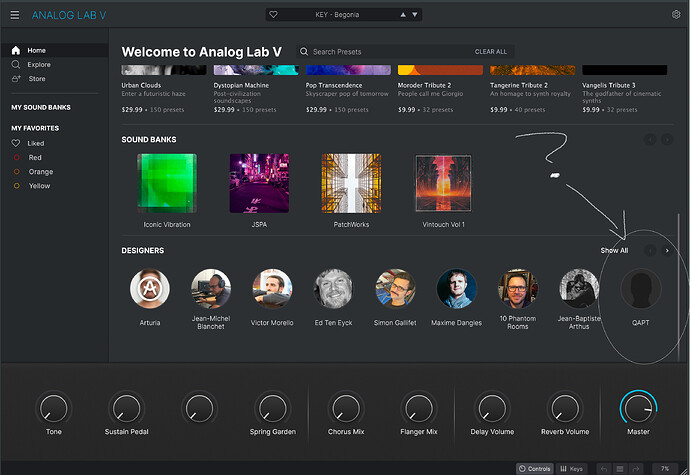Image resolution: width=690 pixels, height=475 pixels.
Task: Click the Search Presets field
Action: pos(383,52)
